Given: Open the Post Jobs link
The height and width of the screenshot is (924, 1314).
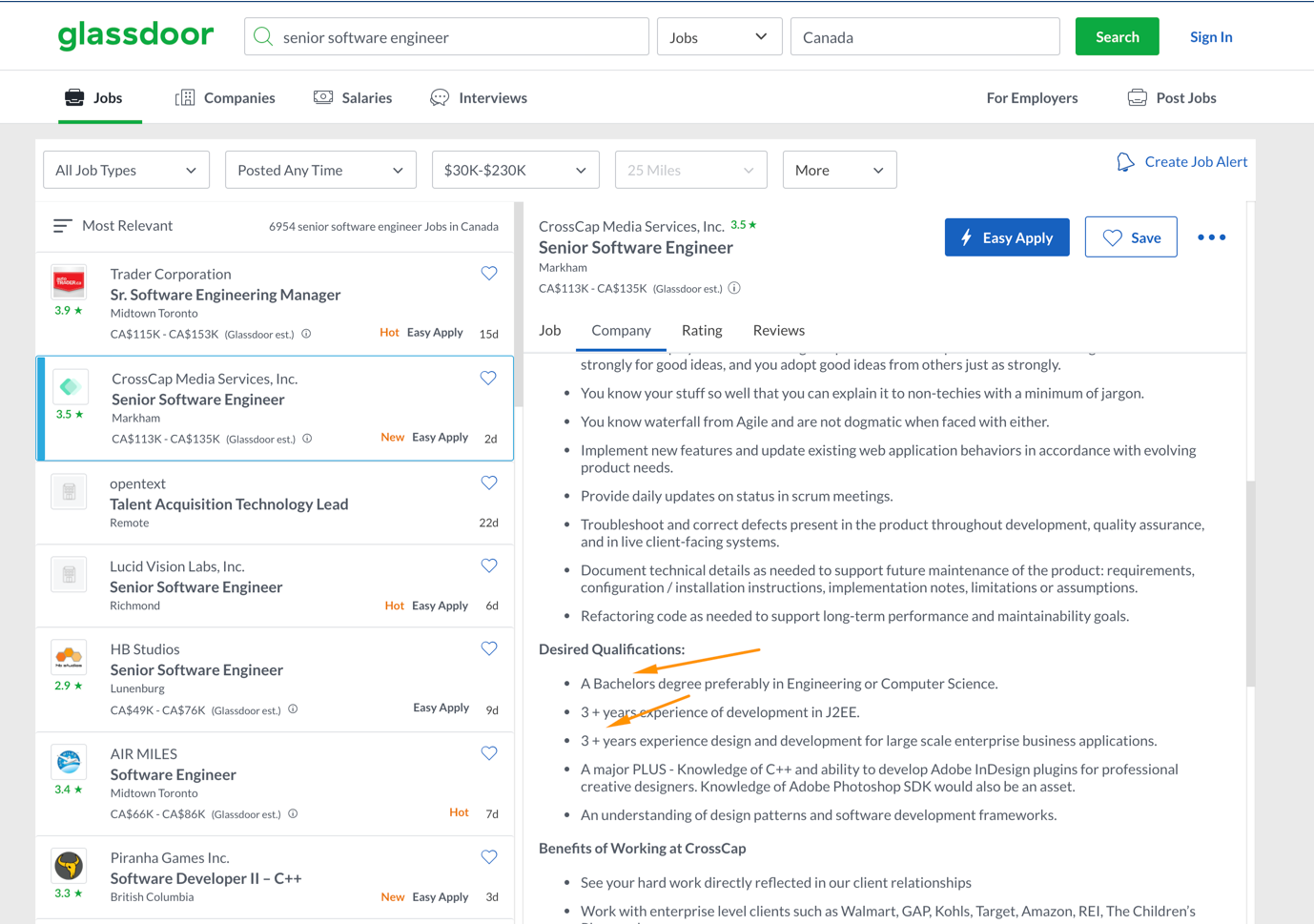Looking at the screenshot, I should pyautogui.click(x=1185, y=97).
